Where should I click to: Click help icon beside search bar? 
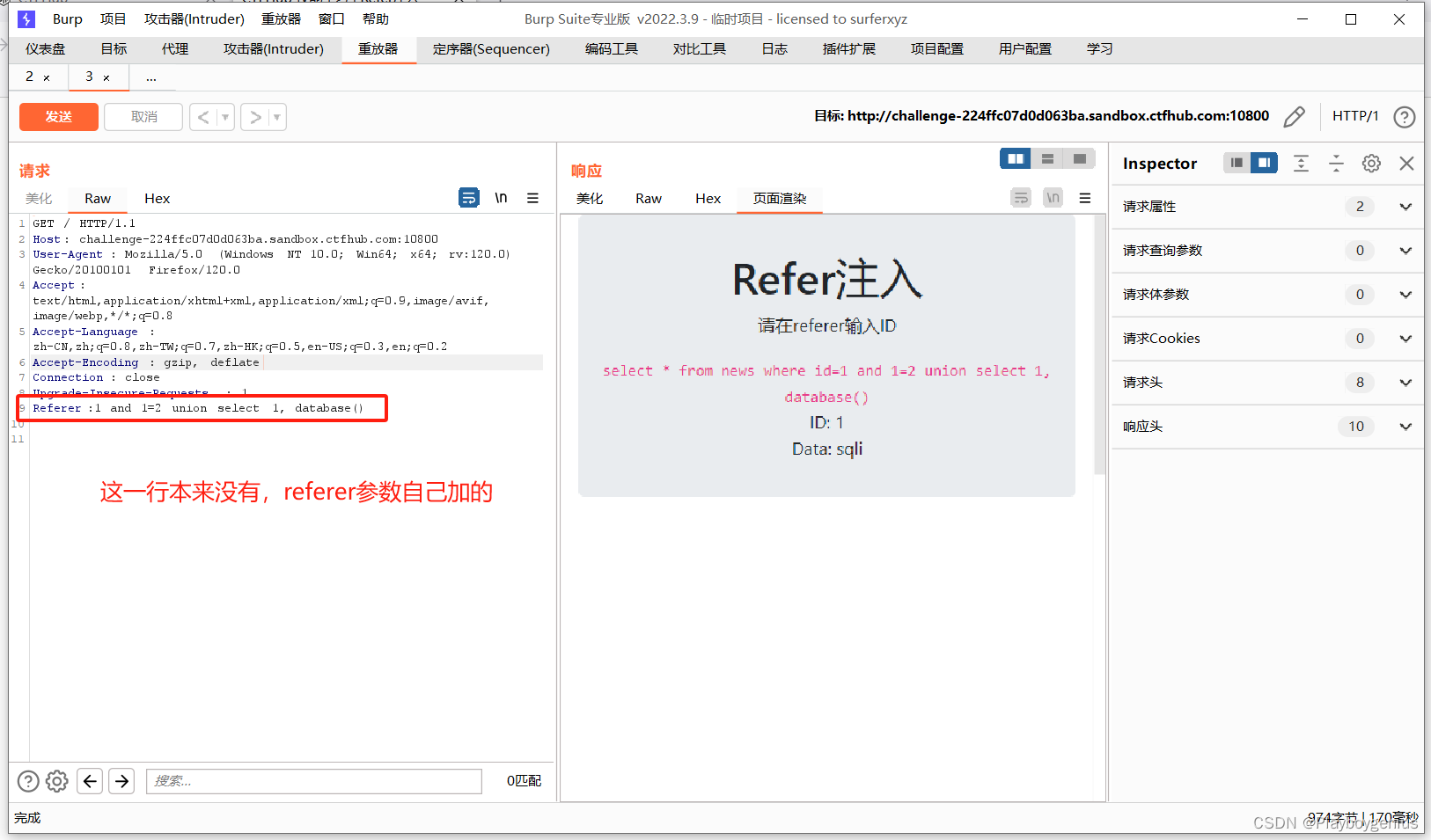point(28,781)
